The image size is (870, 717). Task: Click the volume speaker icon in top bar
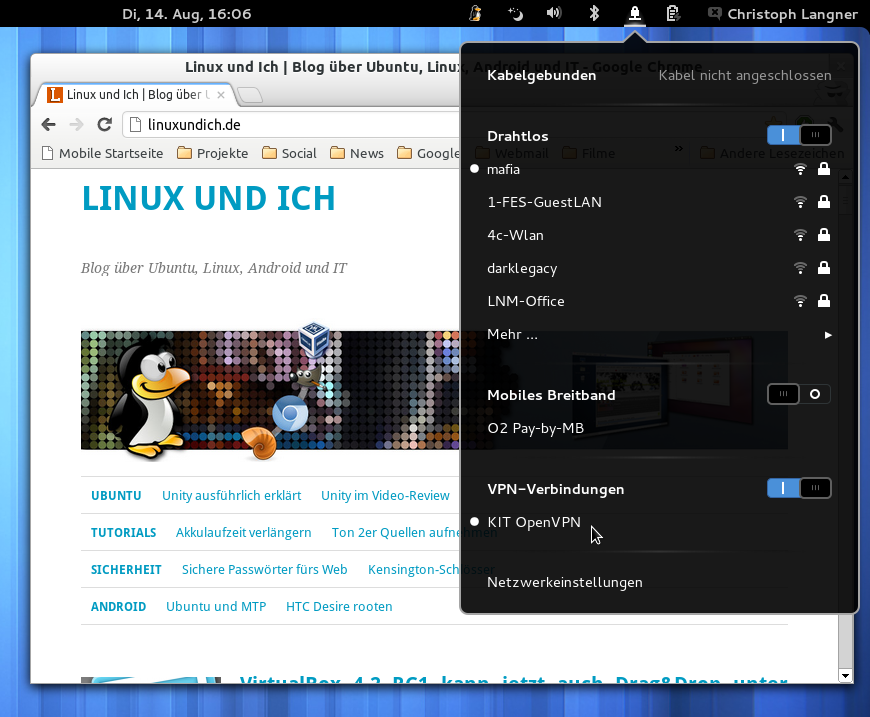[553, 14]
